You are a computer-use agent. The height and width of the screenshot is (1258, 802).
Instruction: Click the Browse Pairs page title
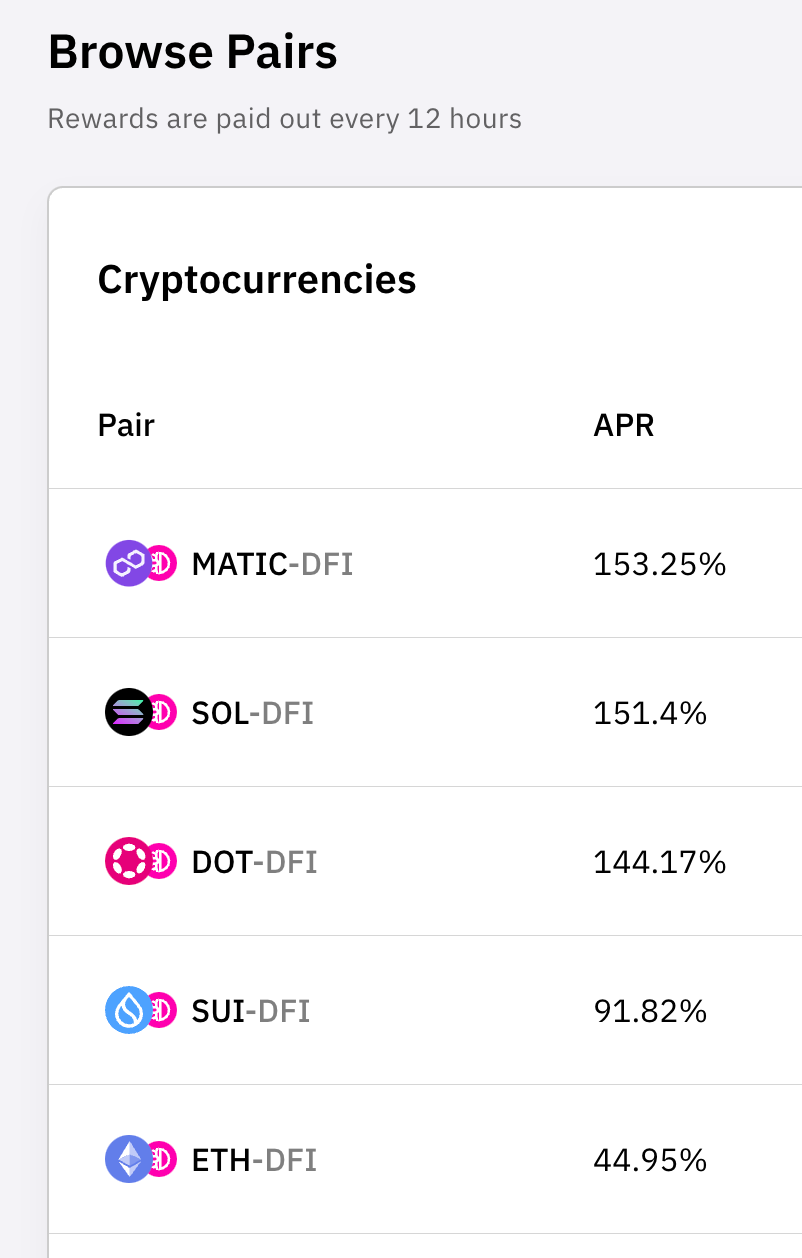192,52
